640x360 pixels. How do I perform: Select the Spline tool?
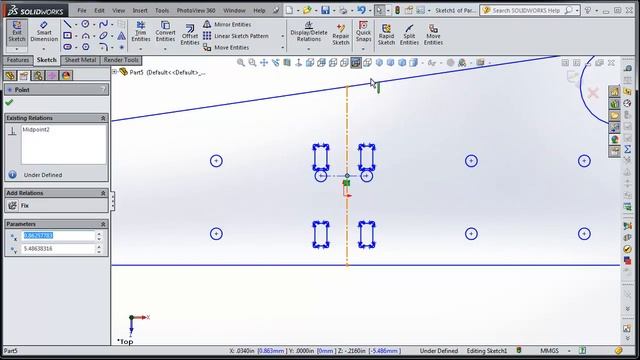click(103, 24)
